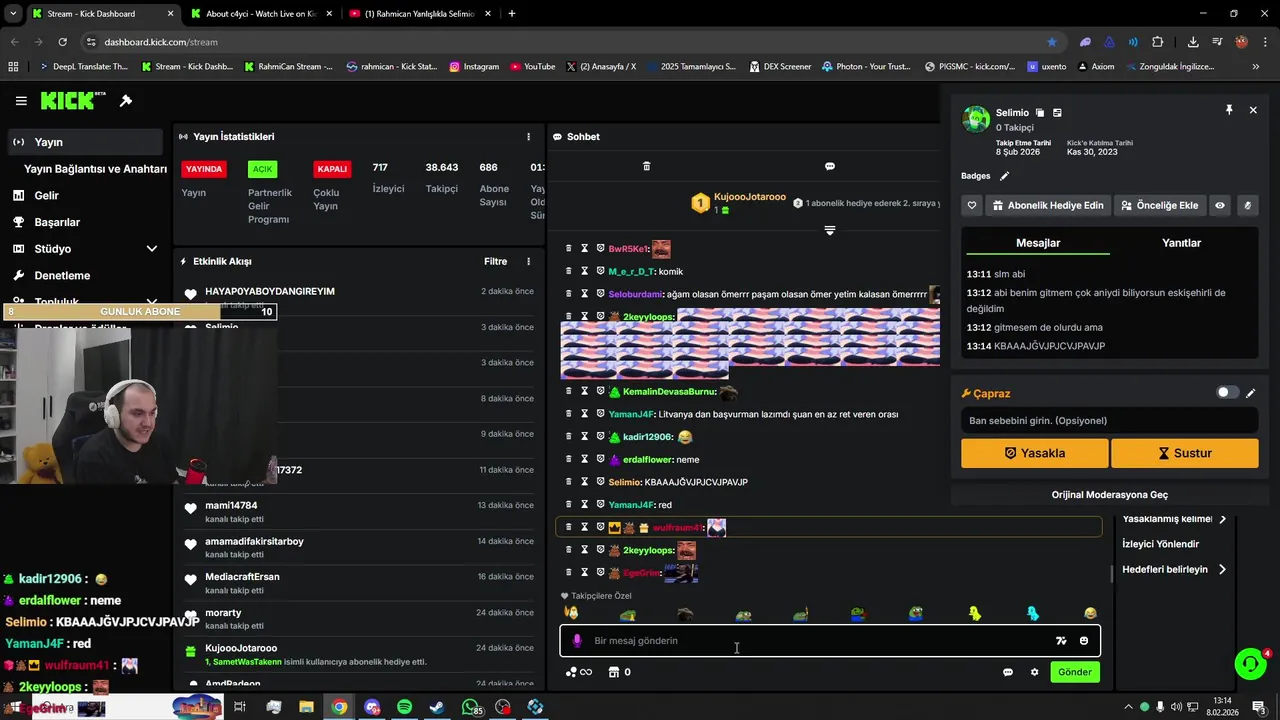Click the yellow Yasakla ban button

click(x=1035, y=453)
